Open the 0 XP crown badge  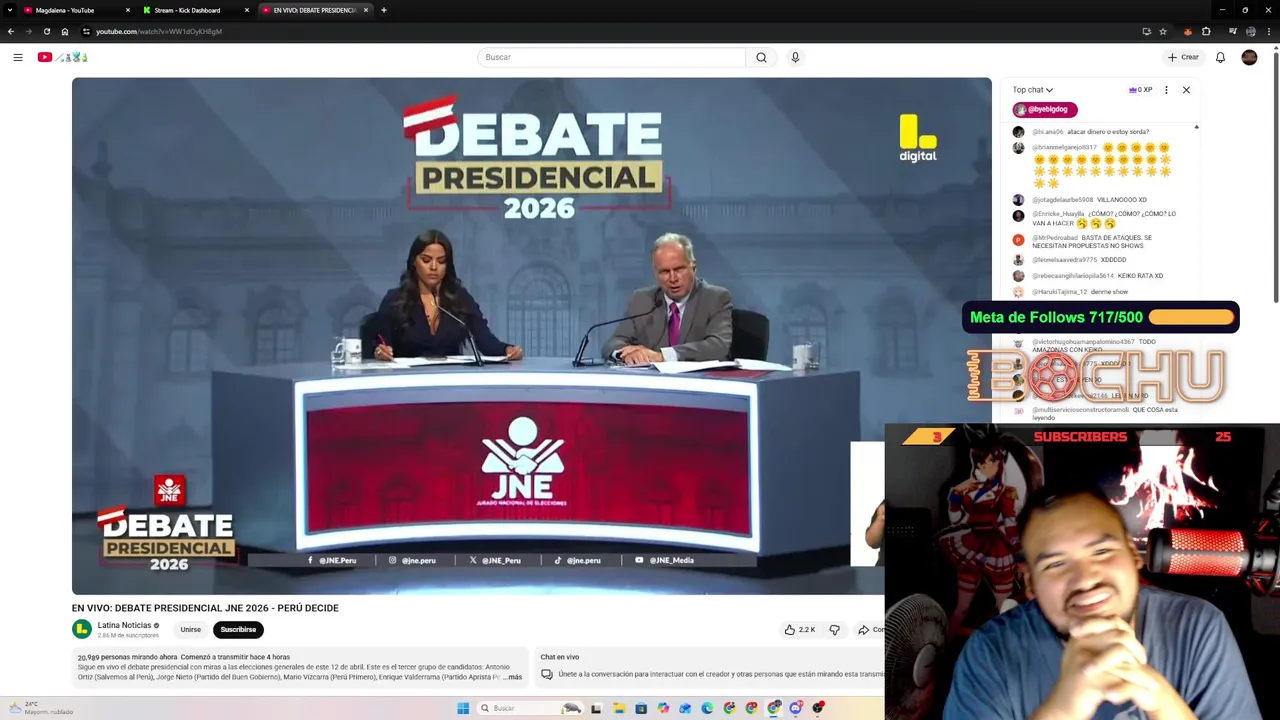point(1140,90)
